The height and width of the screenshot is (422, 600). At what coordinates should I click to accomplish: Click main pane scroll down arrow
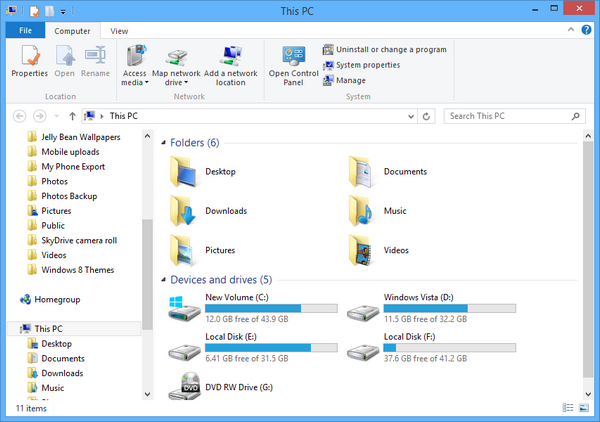click(x=588, y=394)
